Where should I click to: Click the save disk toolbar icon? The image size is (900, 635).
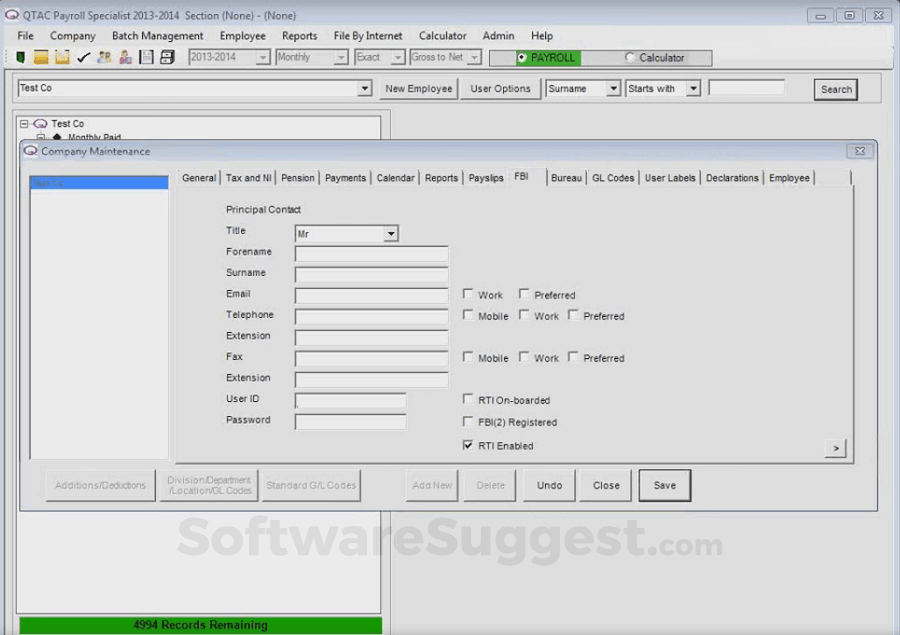[146, 57]
